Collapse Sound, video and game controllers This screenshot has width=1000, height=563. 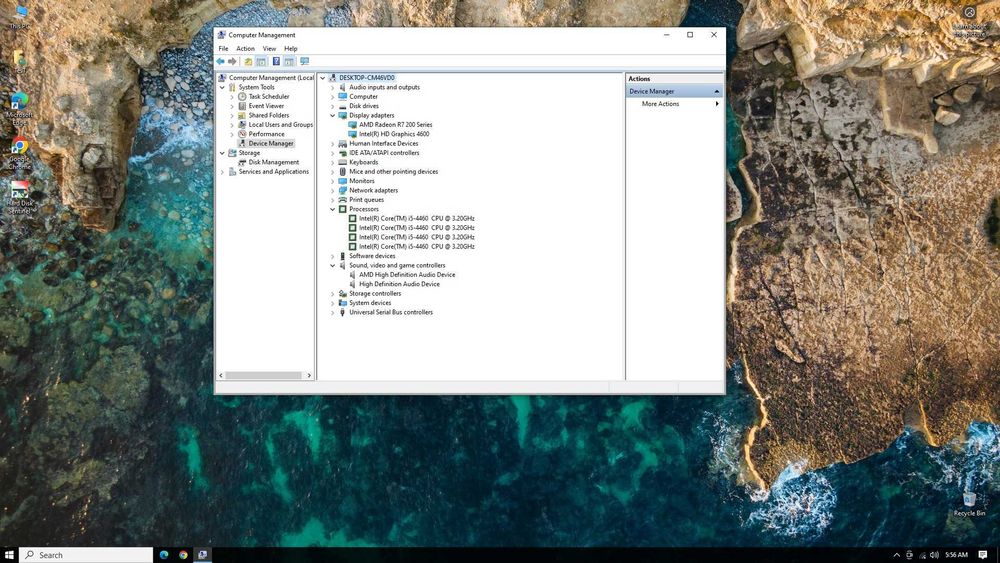click(x=332, y=265)
